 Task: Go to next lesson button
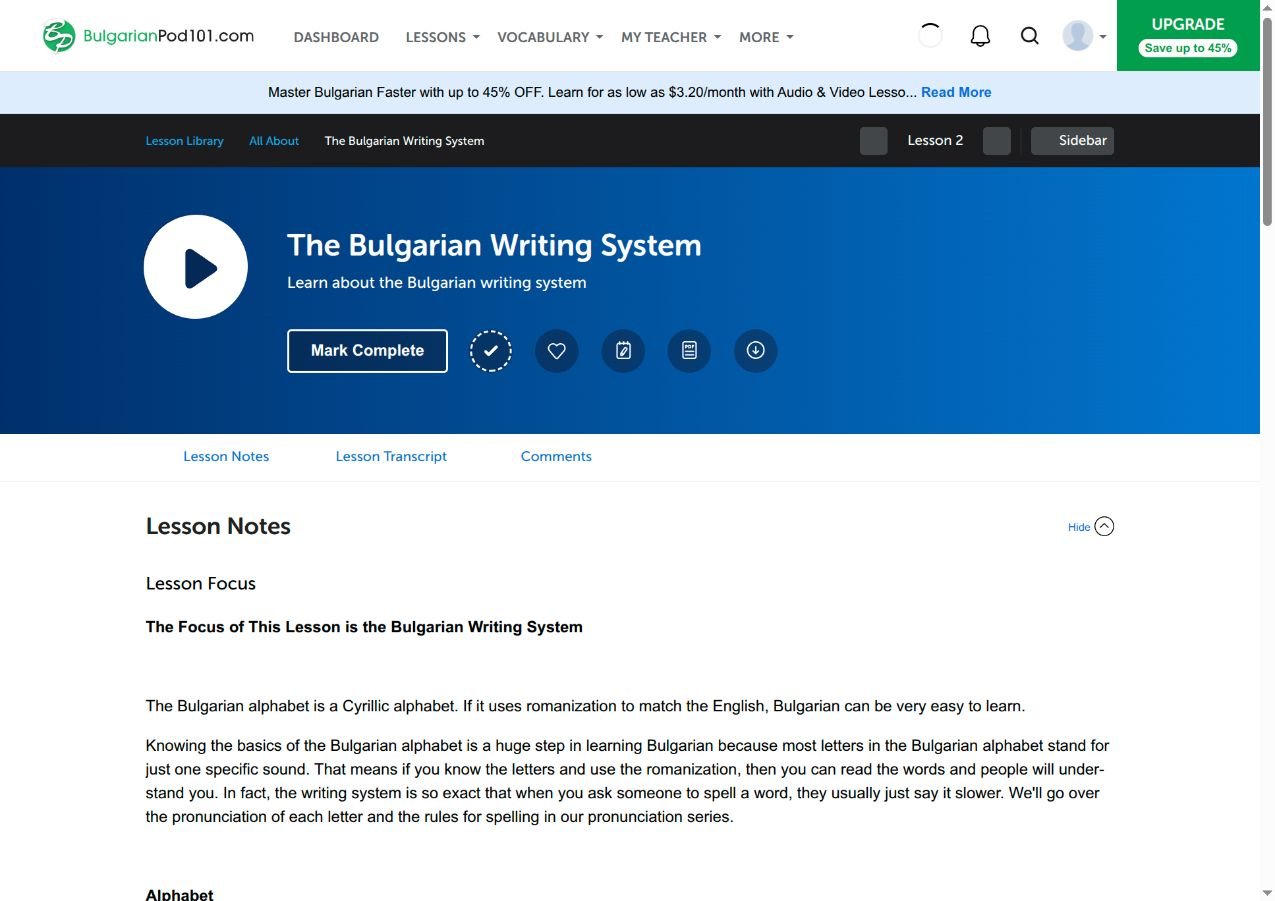point(997,141)
